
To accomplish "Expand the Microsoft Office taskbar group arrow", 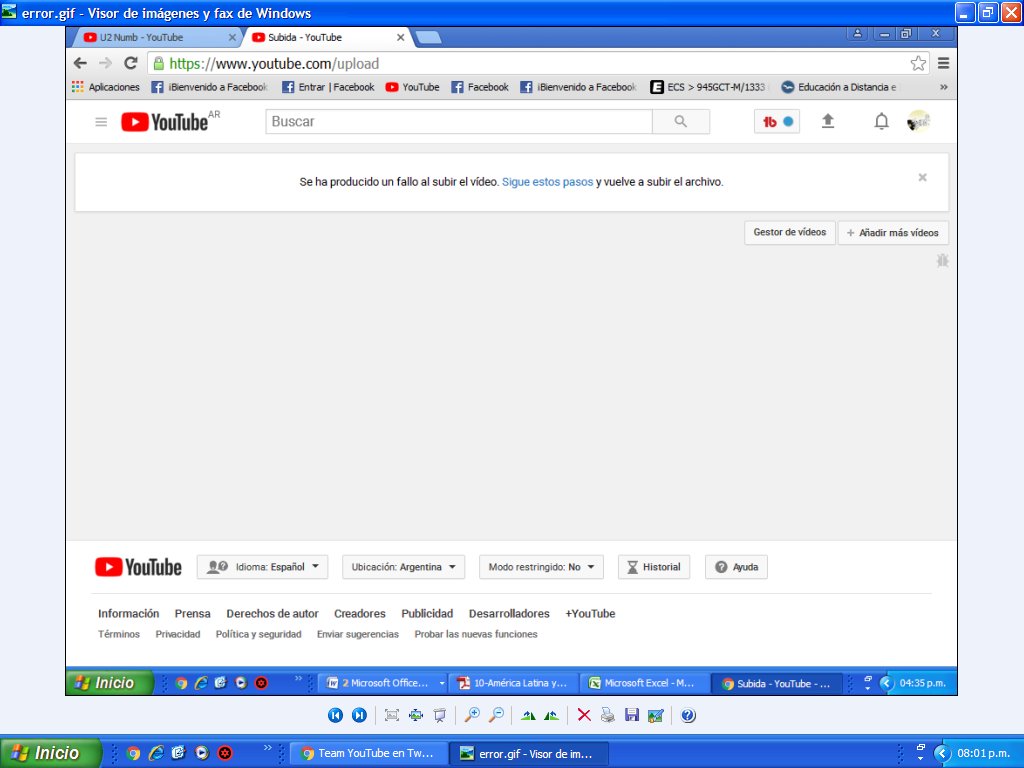I will [x=442, y=683].
